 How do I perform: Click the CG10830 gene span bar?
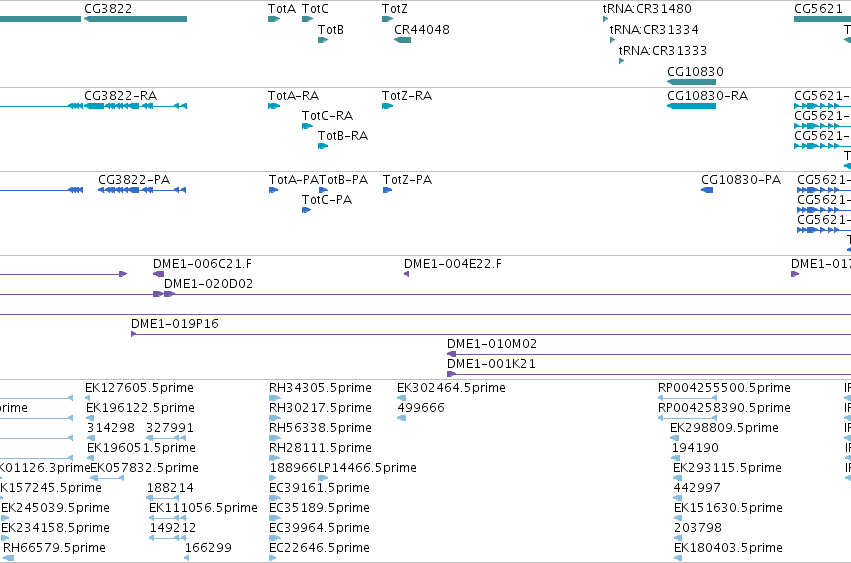click(691, 82)
